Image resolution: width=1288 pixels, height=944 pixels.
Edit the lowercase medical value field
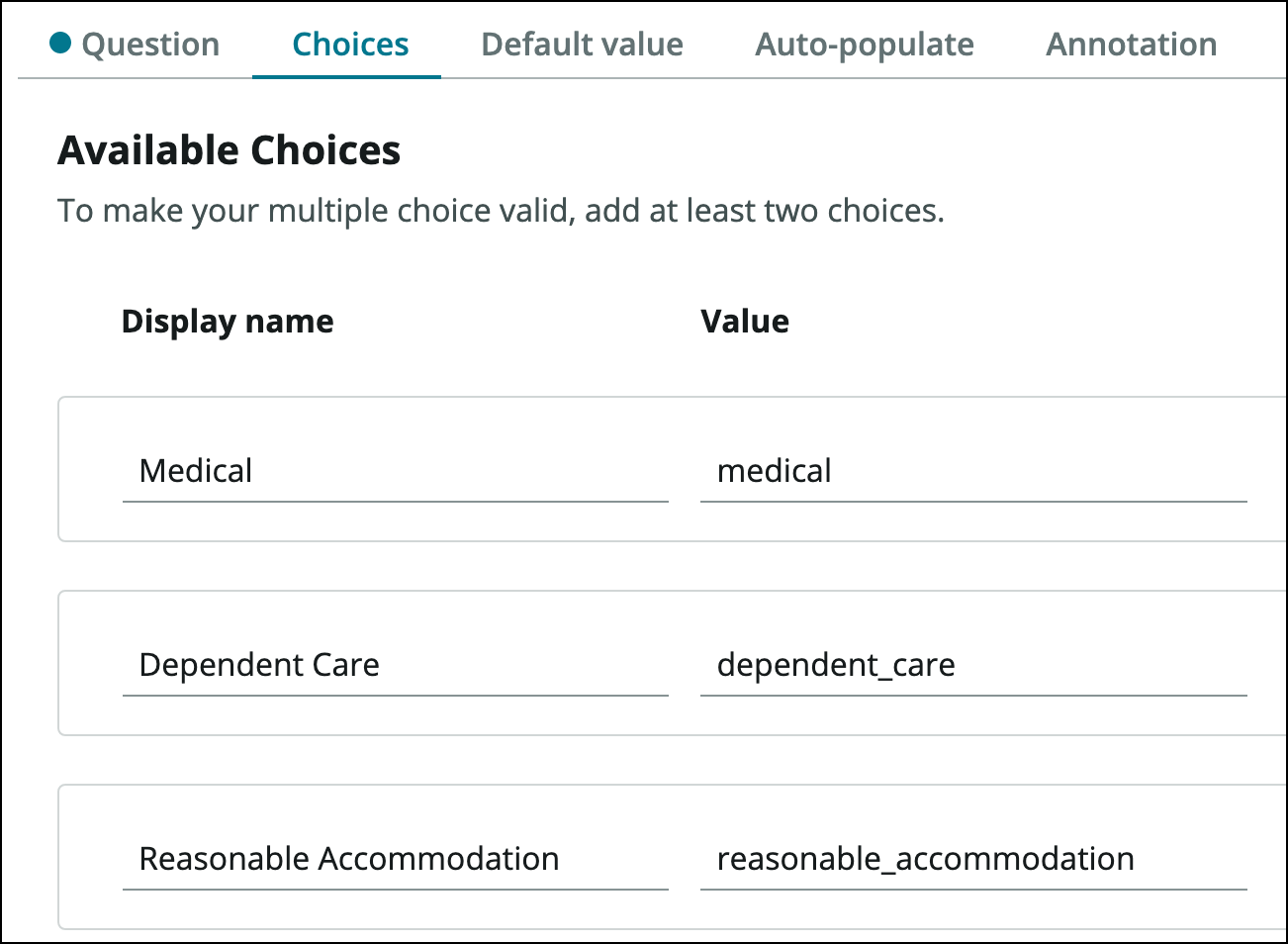(x=971, y=471)
